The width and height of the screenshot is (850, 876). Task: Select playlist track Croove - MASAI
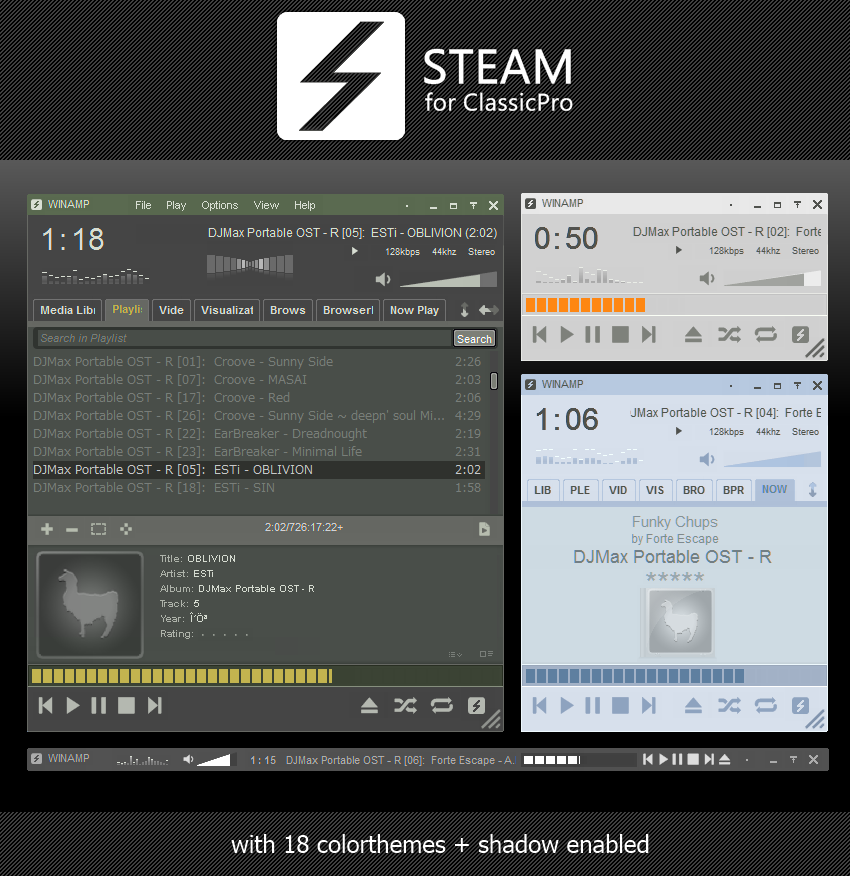(257, 379)
